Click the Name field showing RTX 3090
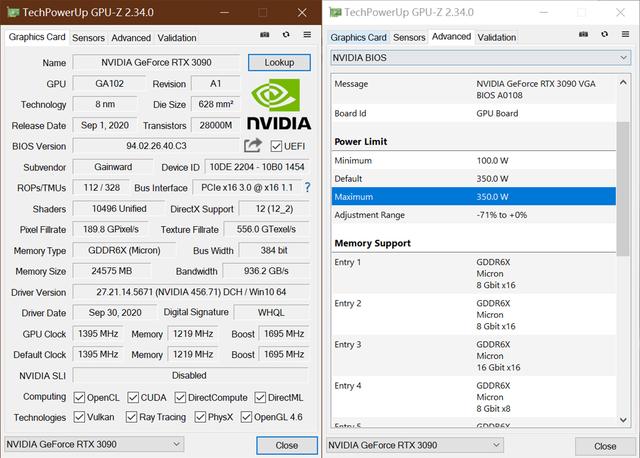Screen dimensions: 640x458 (x=156, y=62)
